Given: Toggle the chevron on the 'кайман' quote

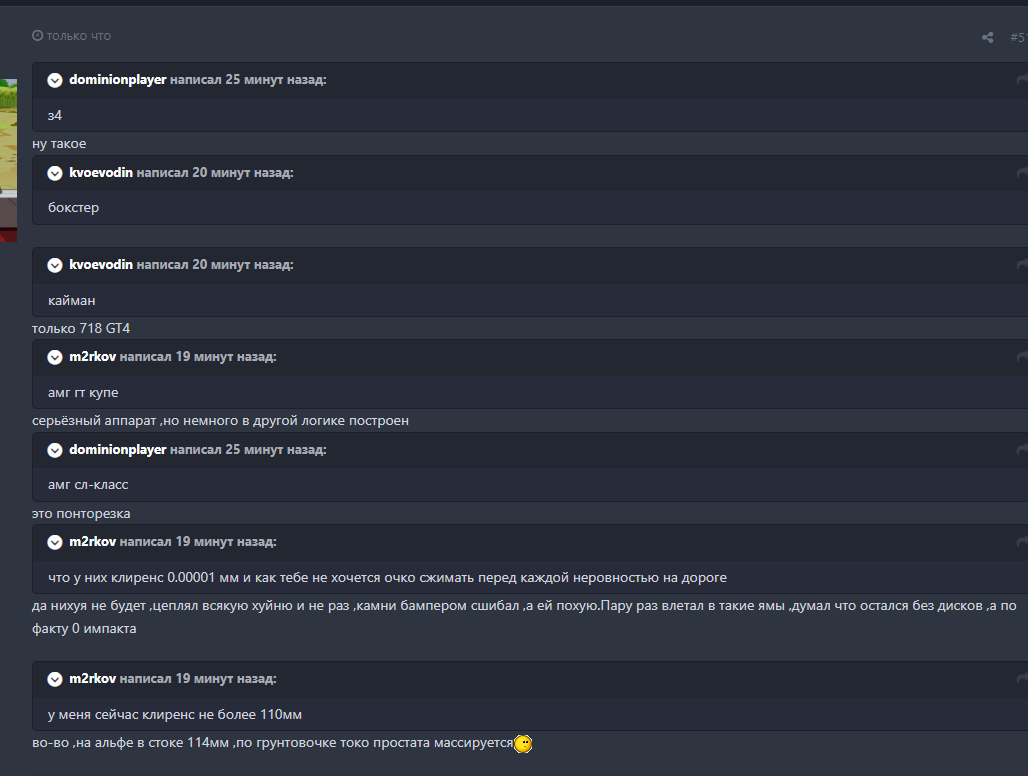Looking at the screenshot, I should click(55, 265).
